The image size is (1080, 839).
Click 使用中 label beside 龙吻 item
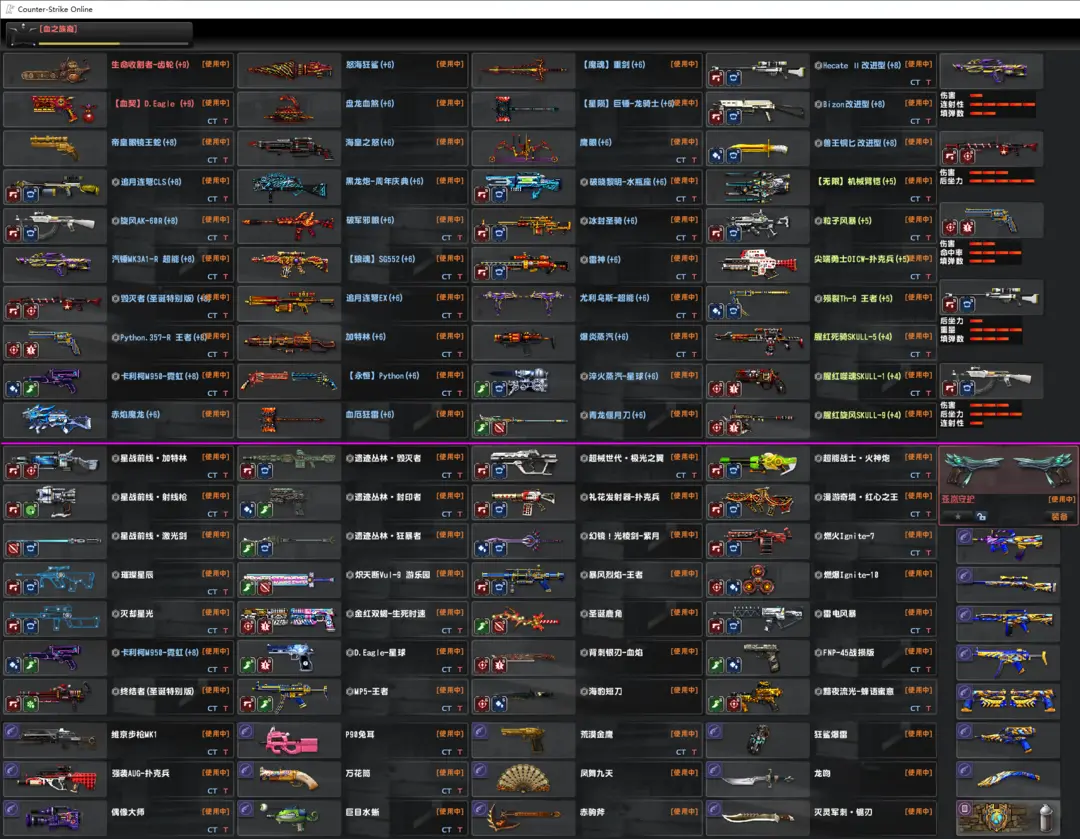918,773
